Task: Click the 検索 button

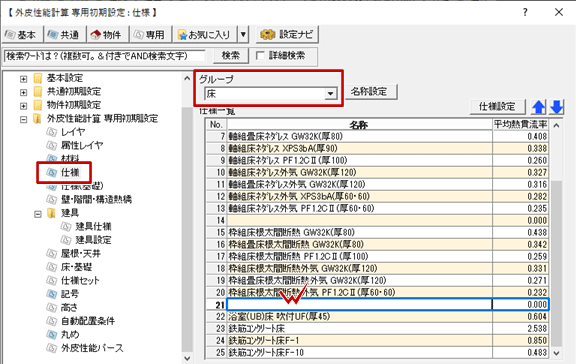Action: [231, 55]
